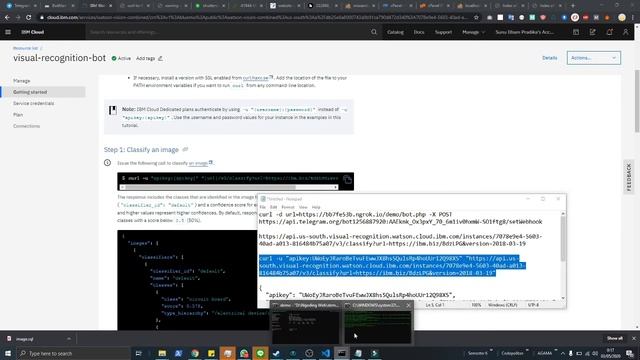Open the pencil edit icon in IBM header
This screenshot has height=360, width=640.
coord(593,32)
